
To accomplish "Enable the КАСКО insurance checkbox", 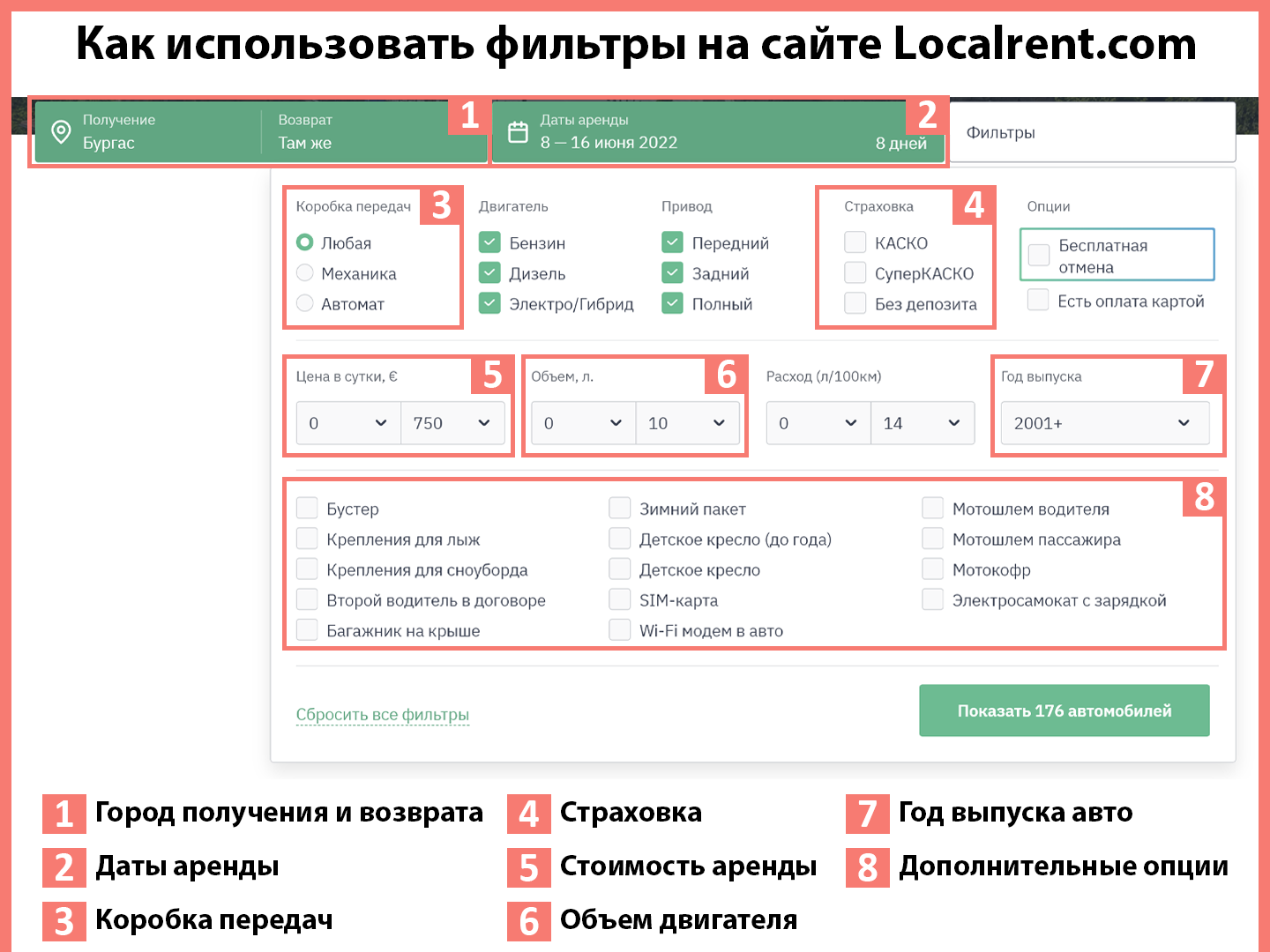I will (x=855, y=242).
